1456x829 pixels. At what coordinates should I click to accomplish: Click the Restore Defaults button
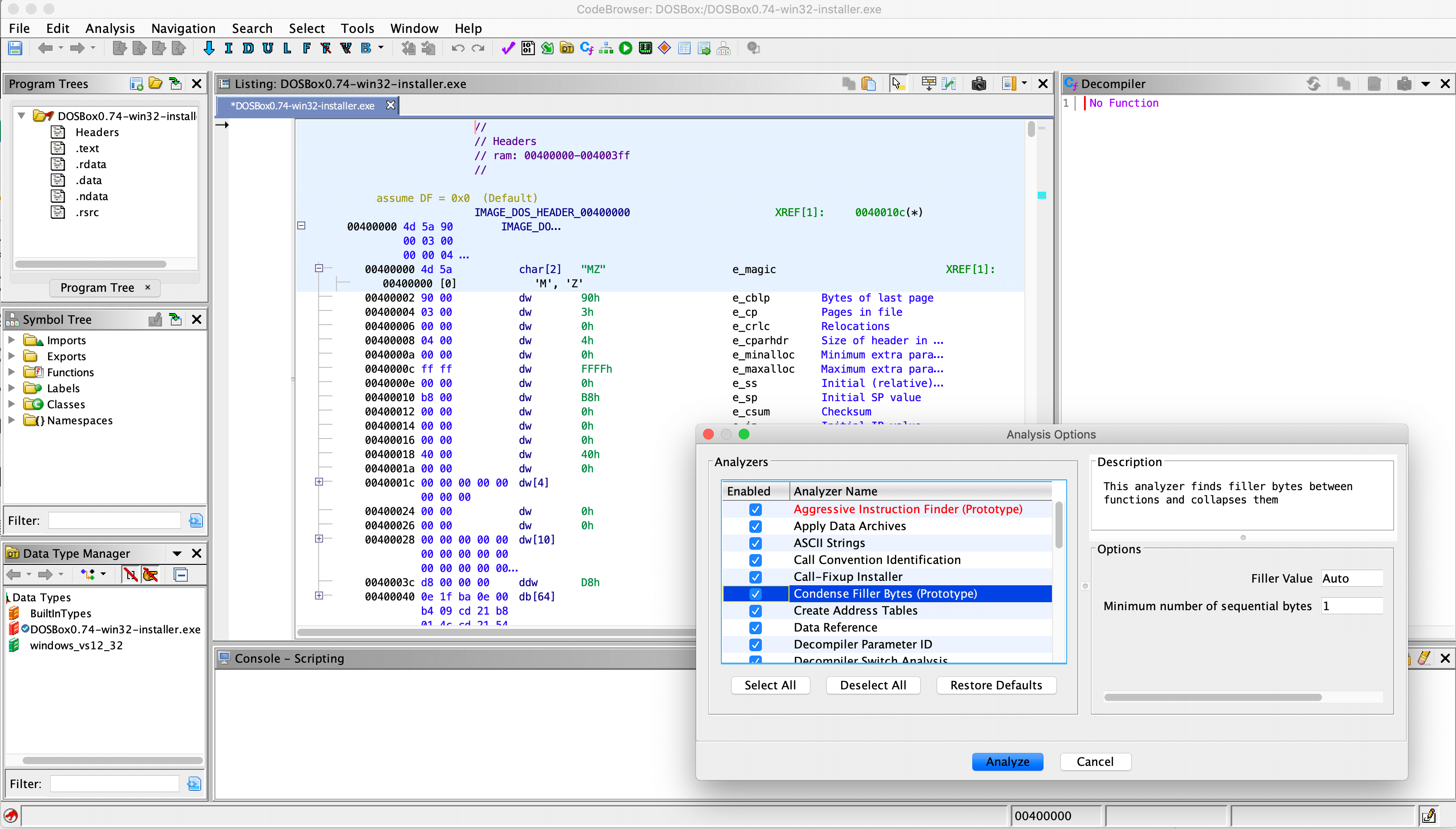pos(996,685)
